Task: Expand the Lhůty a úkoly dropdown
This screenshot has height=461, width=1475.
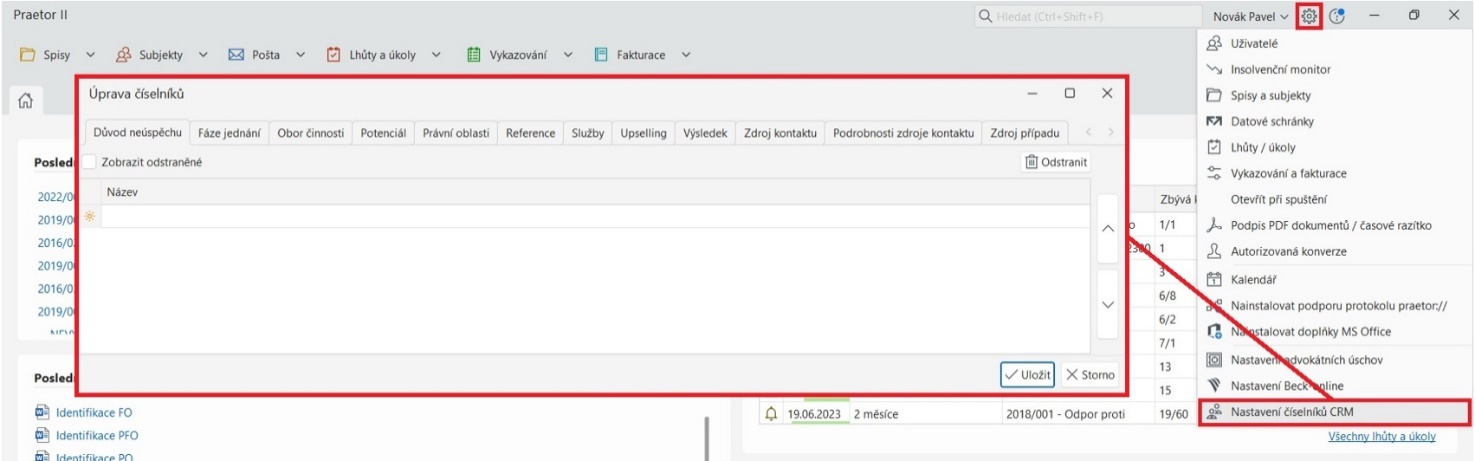Action: pos(436,55)
